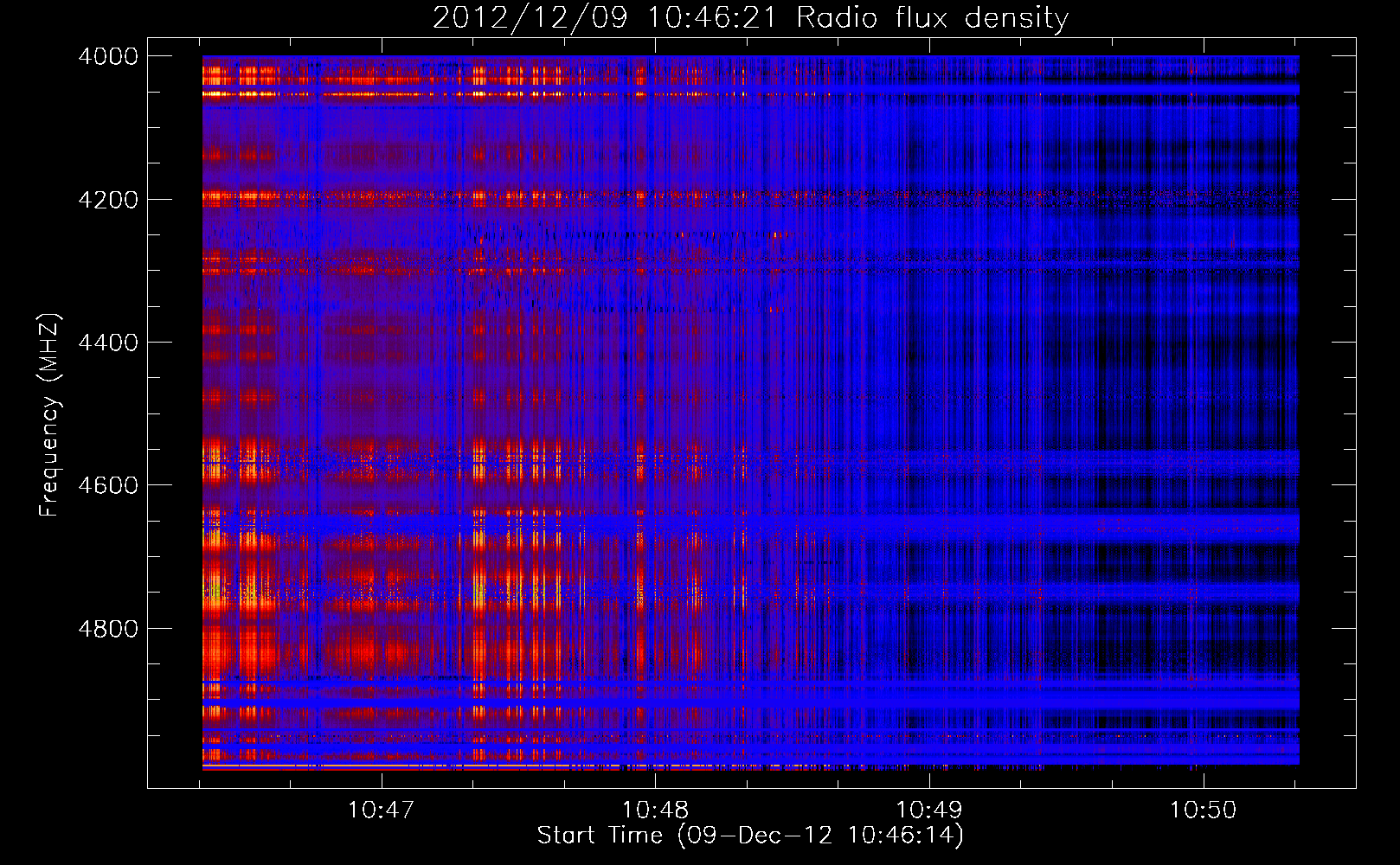1400x865 pixels.
Task: Click the 10:47 time axis label
Action: point(381,811)
